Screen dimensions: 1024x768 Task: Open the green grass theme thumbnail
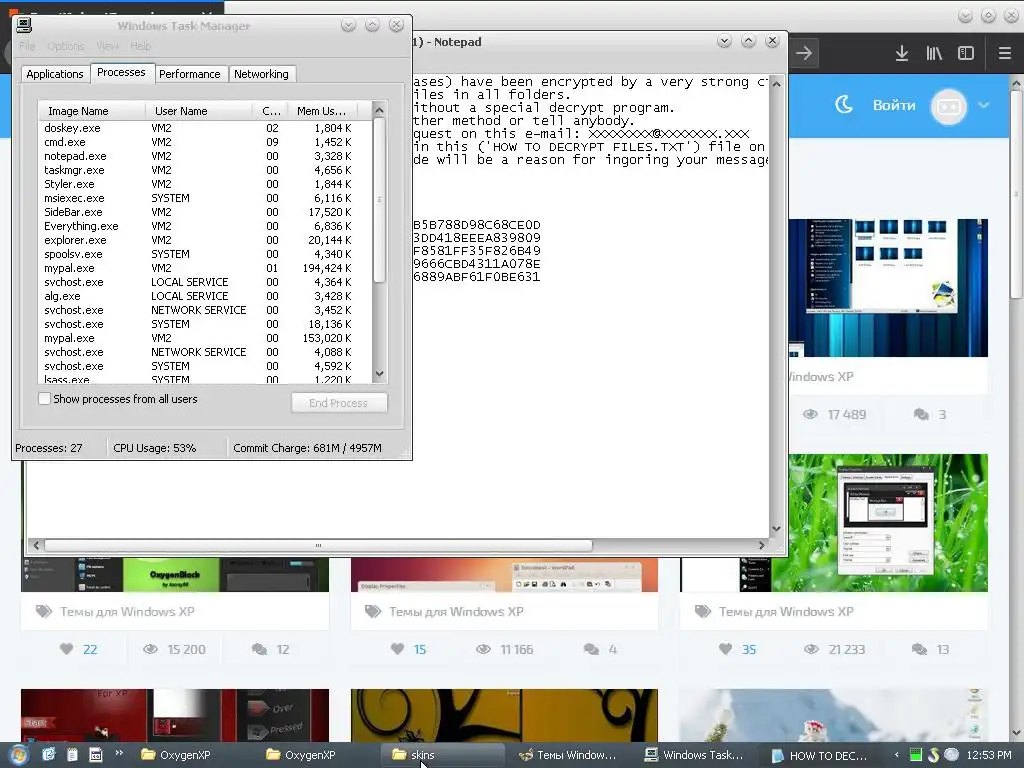[888, 522]
